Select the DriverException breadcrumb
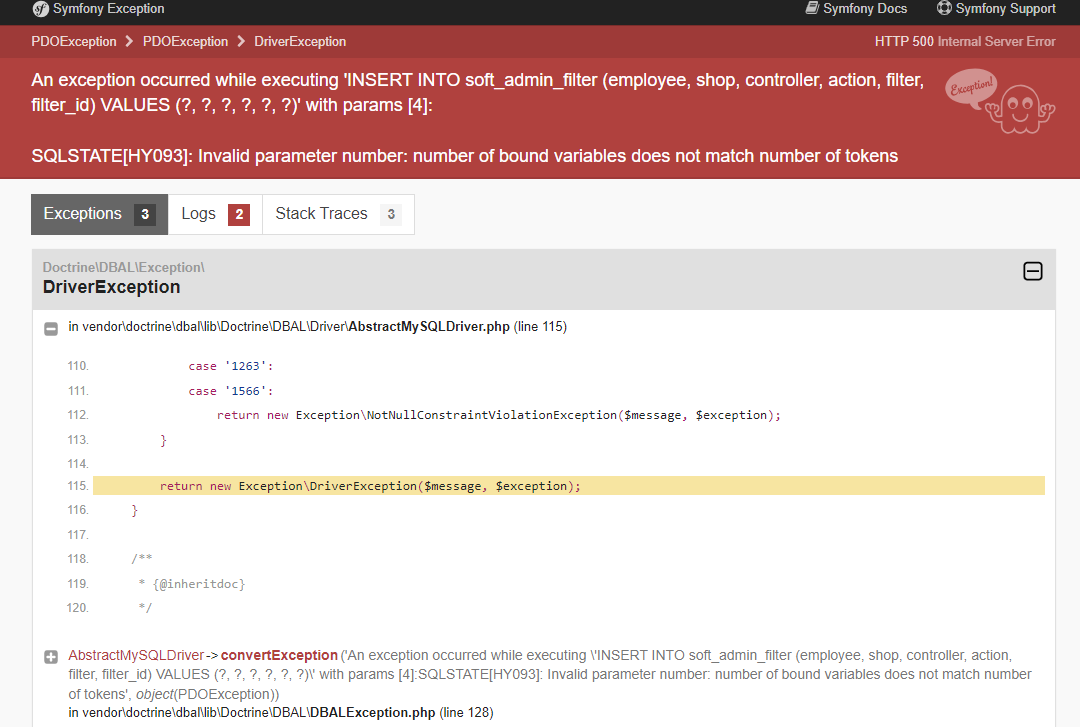 [300, 41]
